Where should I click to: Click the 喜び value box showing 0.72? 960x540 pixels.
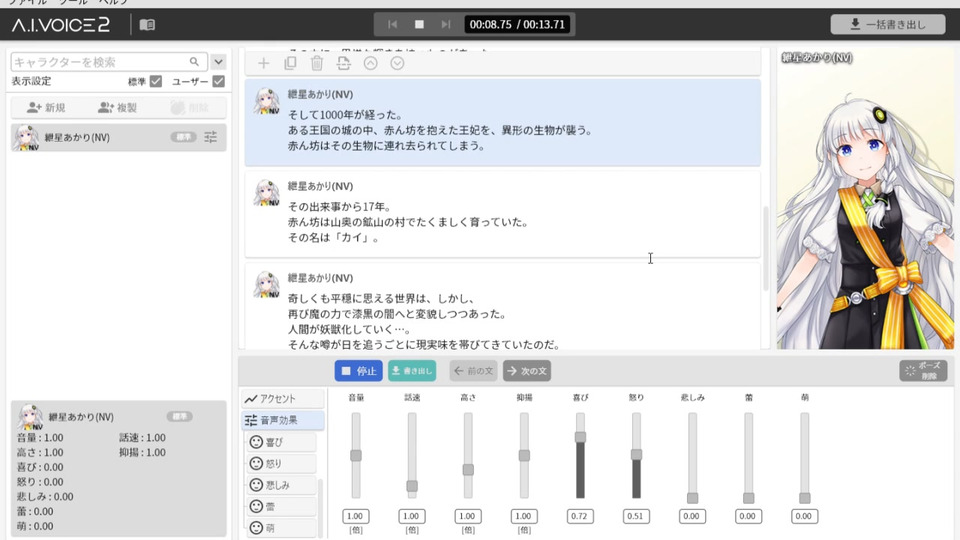pos(580,516)
